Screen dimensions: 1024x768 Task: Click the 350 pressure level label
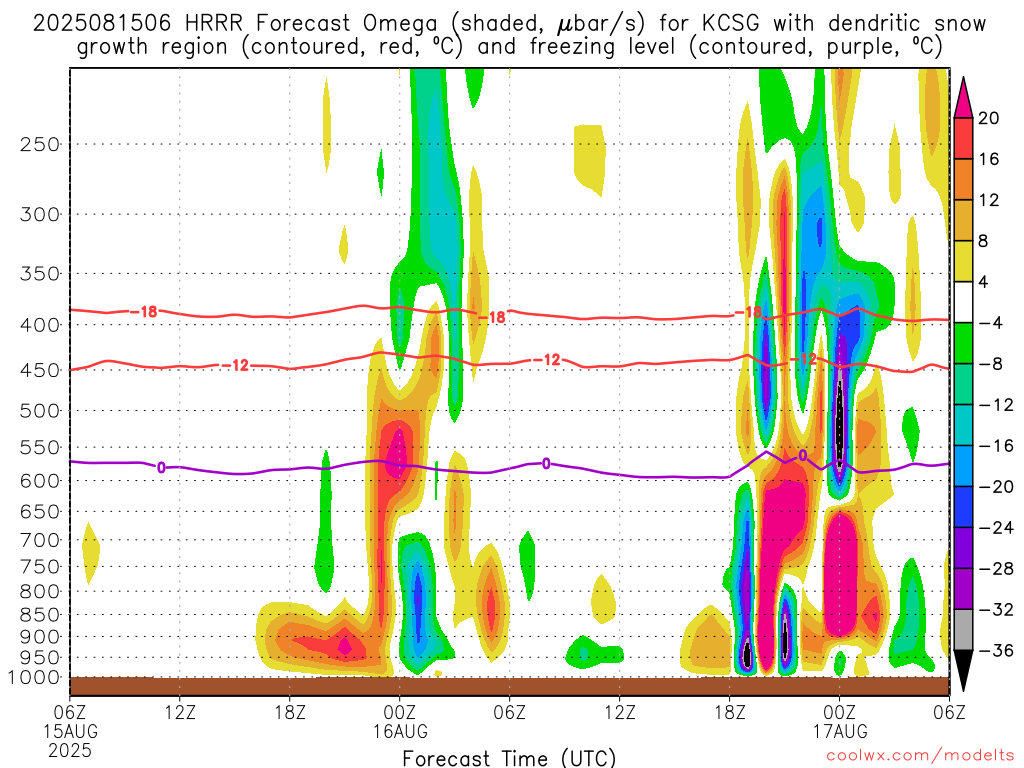39,274
